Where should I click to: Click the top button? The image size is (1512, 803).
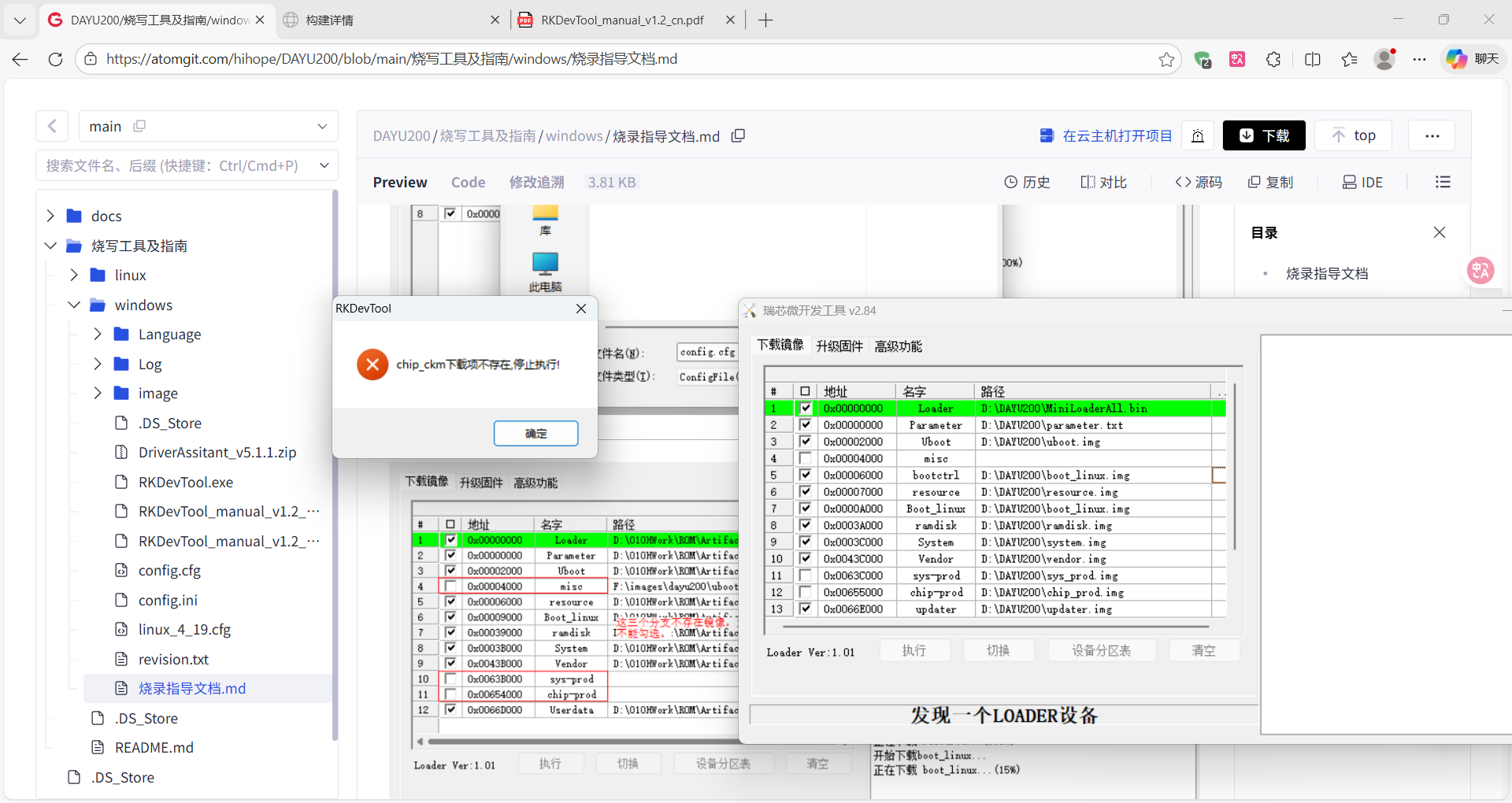pos(1354,135)
